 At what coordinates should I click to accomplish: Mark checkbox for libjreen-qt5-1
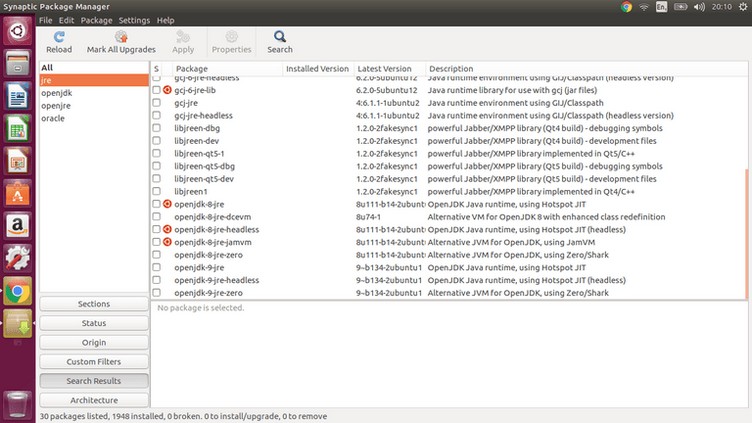pos(156,153)
